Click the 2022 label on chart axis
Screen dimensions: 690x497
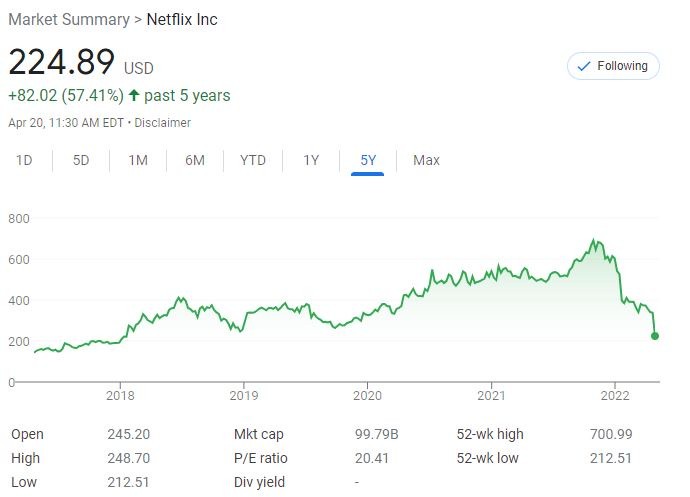[x=614, y=394]
